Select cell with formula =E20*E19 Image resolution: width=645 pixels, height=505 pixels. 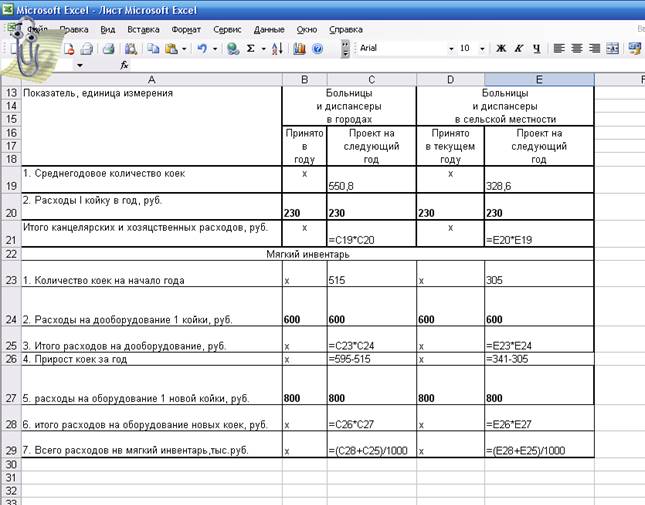coord(539,234)
